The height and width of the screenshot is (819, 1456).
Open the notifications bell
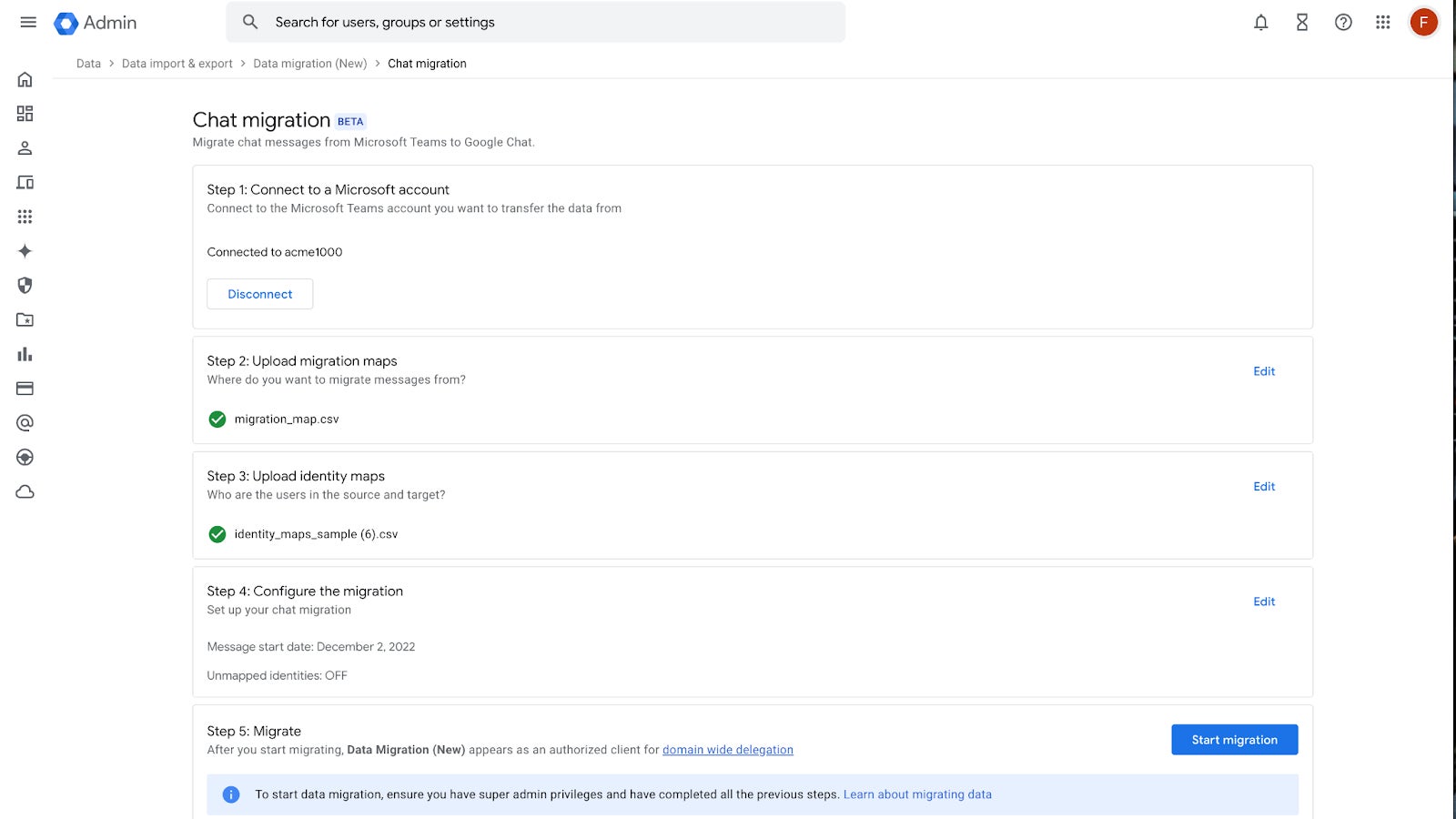(1260, 23)
